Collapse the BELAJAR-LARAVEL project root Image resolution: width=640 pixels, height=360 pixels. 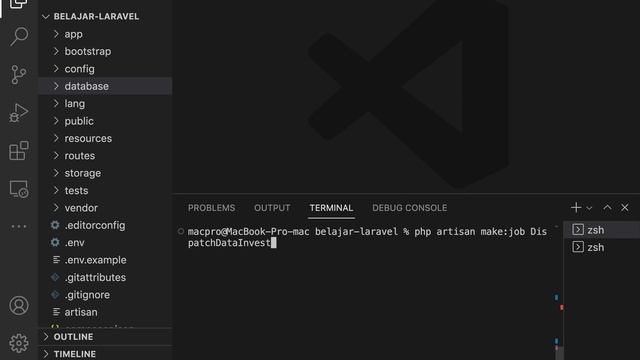(105, 16)
